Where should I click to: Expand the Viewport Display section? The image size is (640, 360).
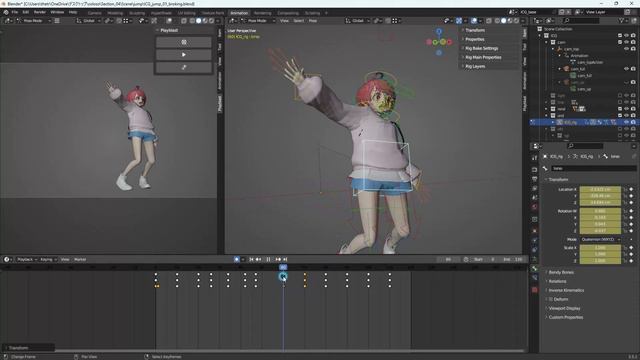click(564, 308)
